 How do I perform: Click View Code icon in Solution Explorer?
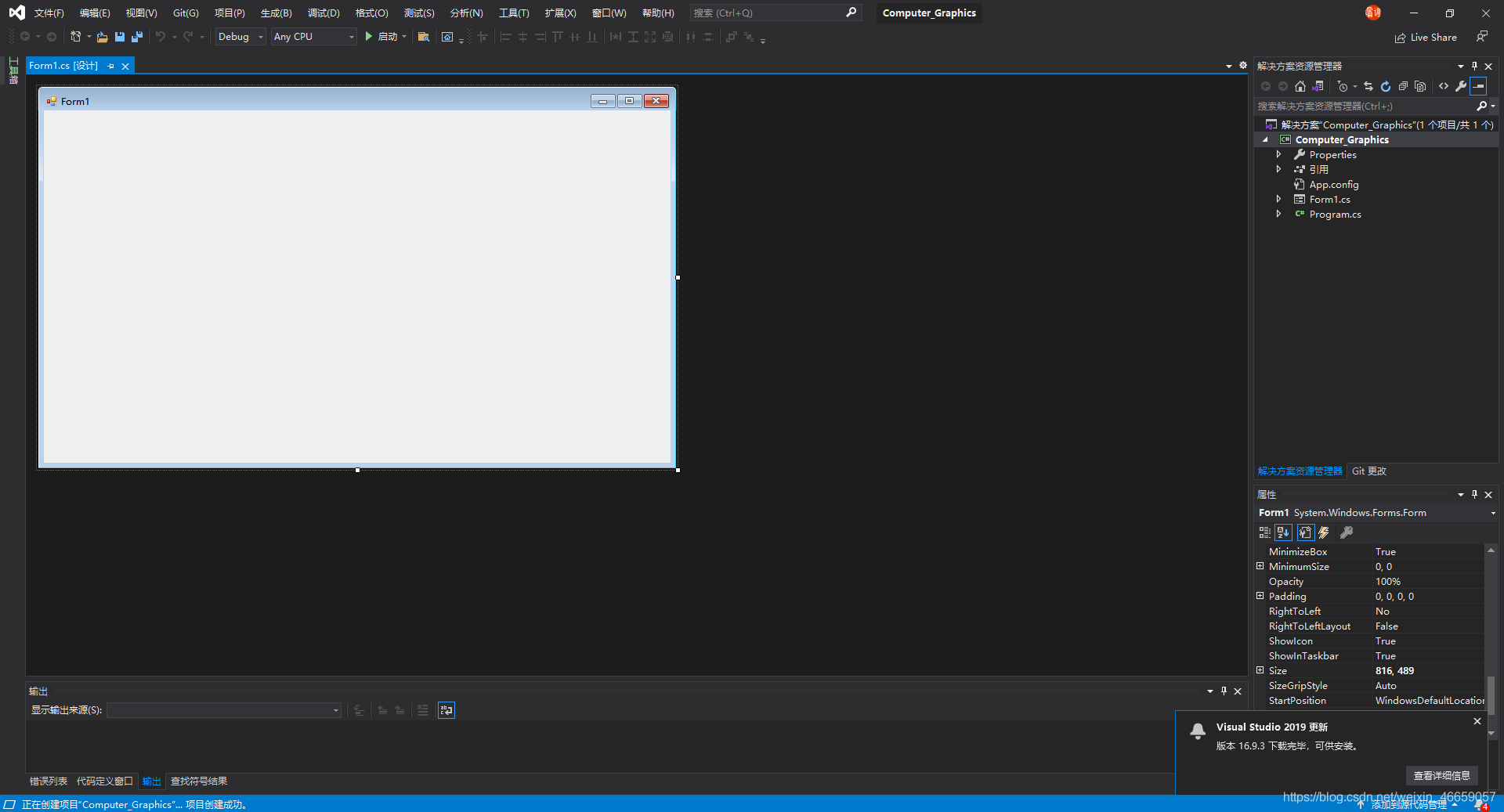pyautogui.click(x=1444, y=86)
